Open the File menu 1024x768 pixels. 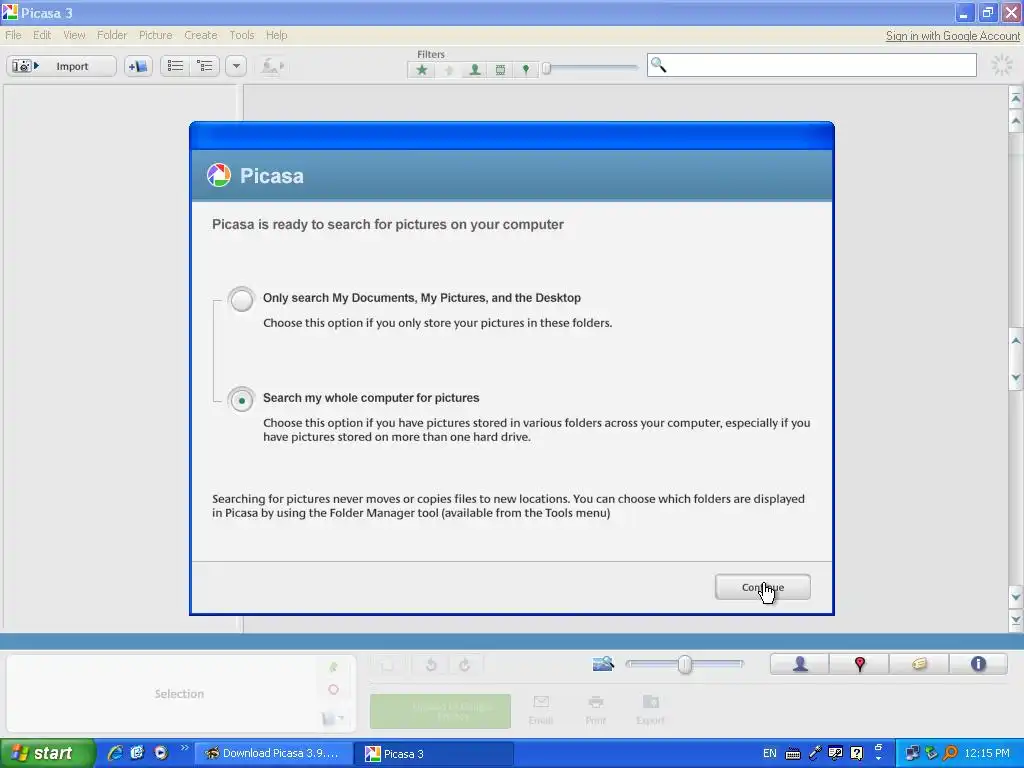13,35
